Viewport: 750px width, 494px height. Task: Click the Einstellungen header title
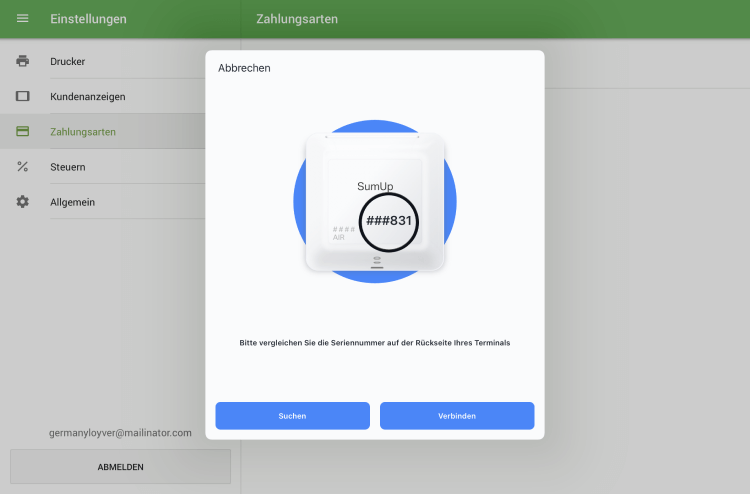click(88, 19)
